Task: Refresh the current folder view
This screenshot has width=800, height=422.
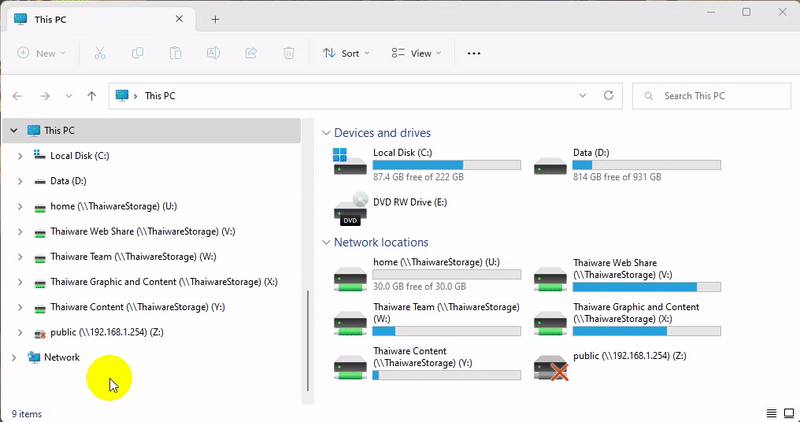Action: [608, 96]
